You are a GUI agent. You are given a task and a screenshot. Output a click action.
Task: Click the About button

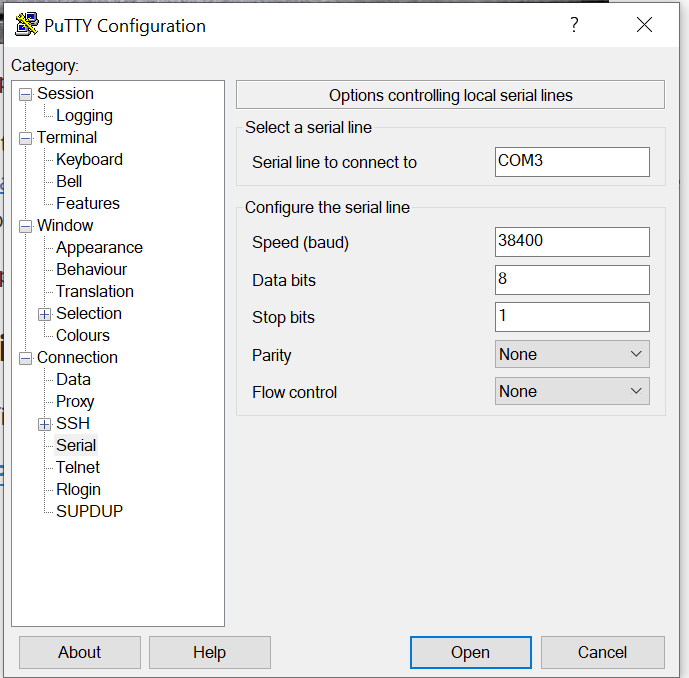coord(80,653)
